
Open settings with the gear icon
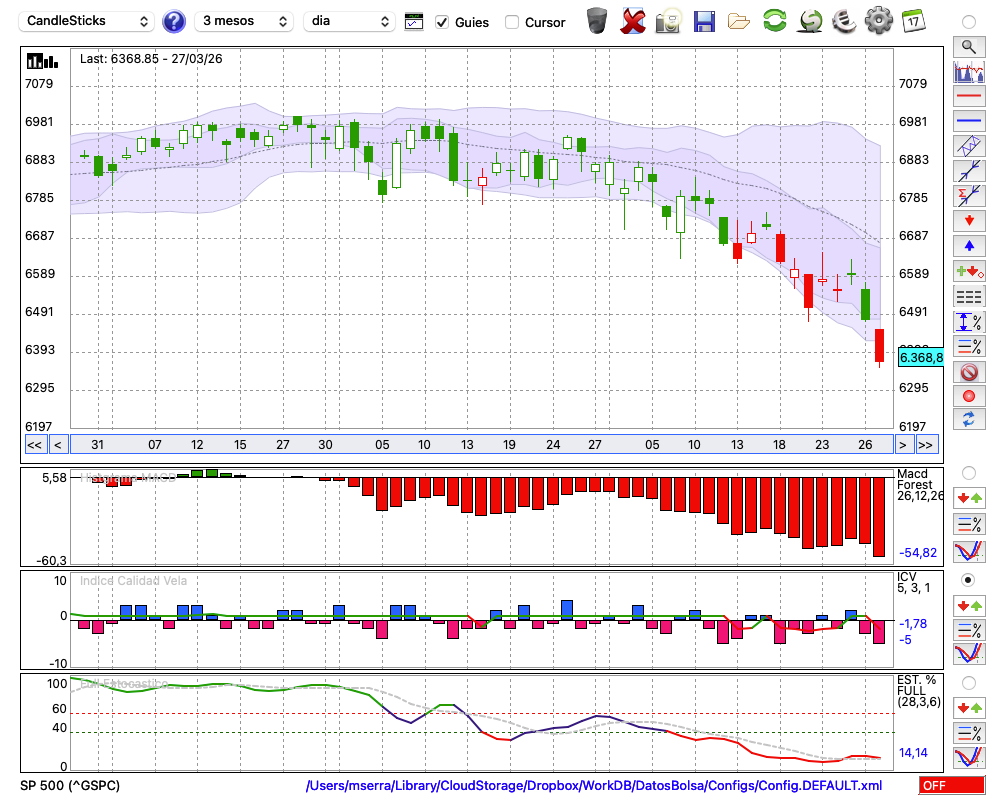878,20
